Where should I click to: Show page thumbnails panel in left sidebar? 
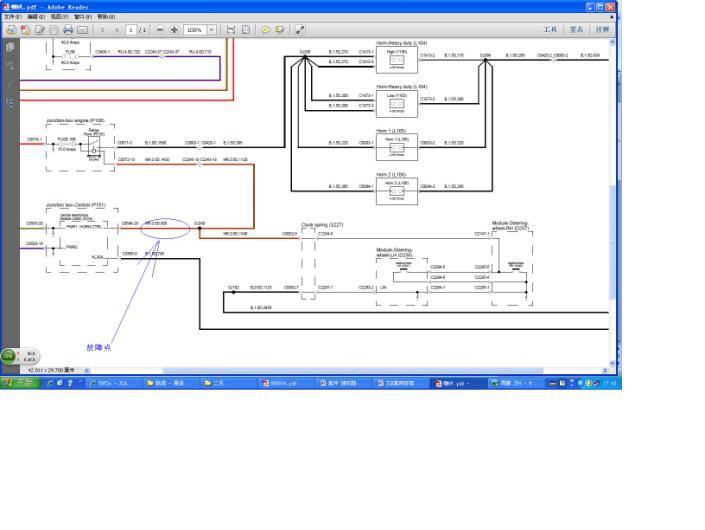(x=10, y=47)
